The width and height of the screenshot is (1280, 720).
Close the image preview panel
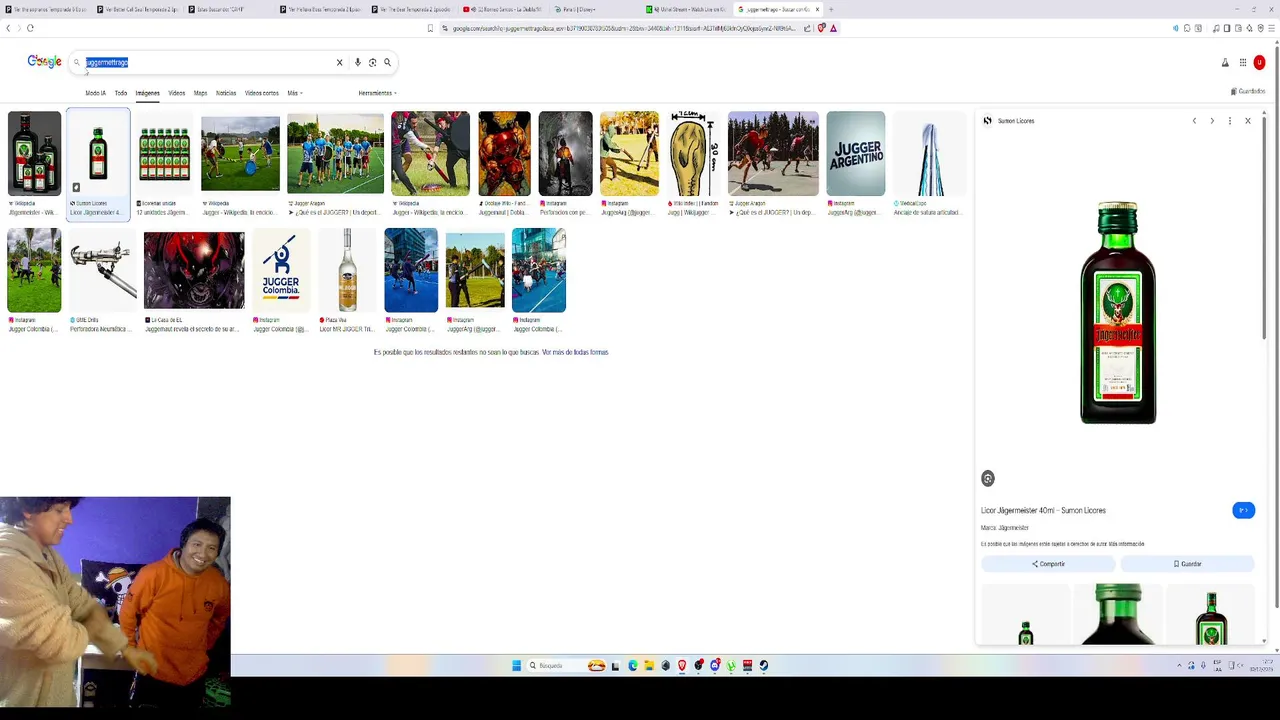click(x=1248, y=121)
